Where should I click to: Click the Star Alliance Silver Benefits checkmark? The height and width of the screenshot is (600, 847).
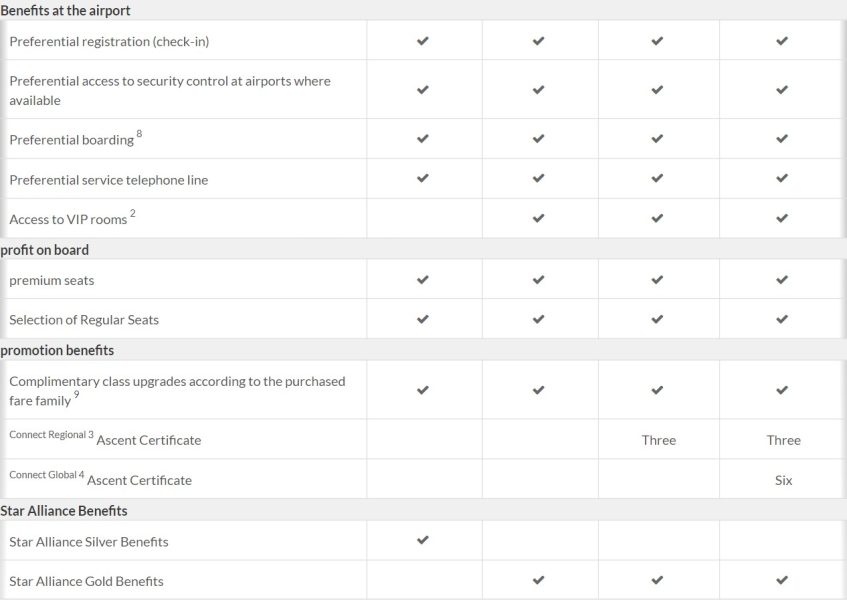pyautogui.click(x=423, y=540)
